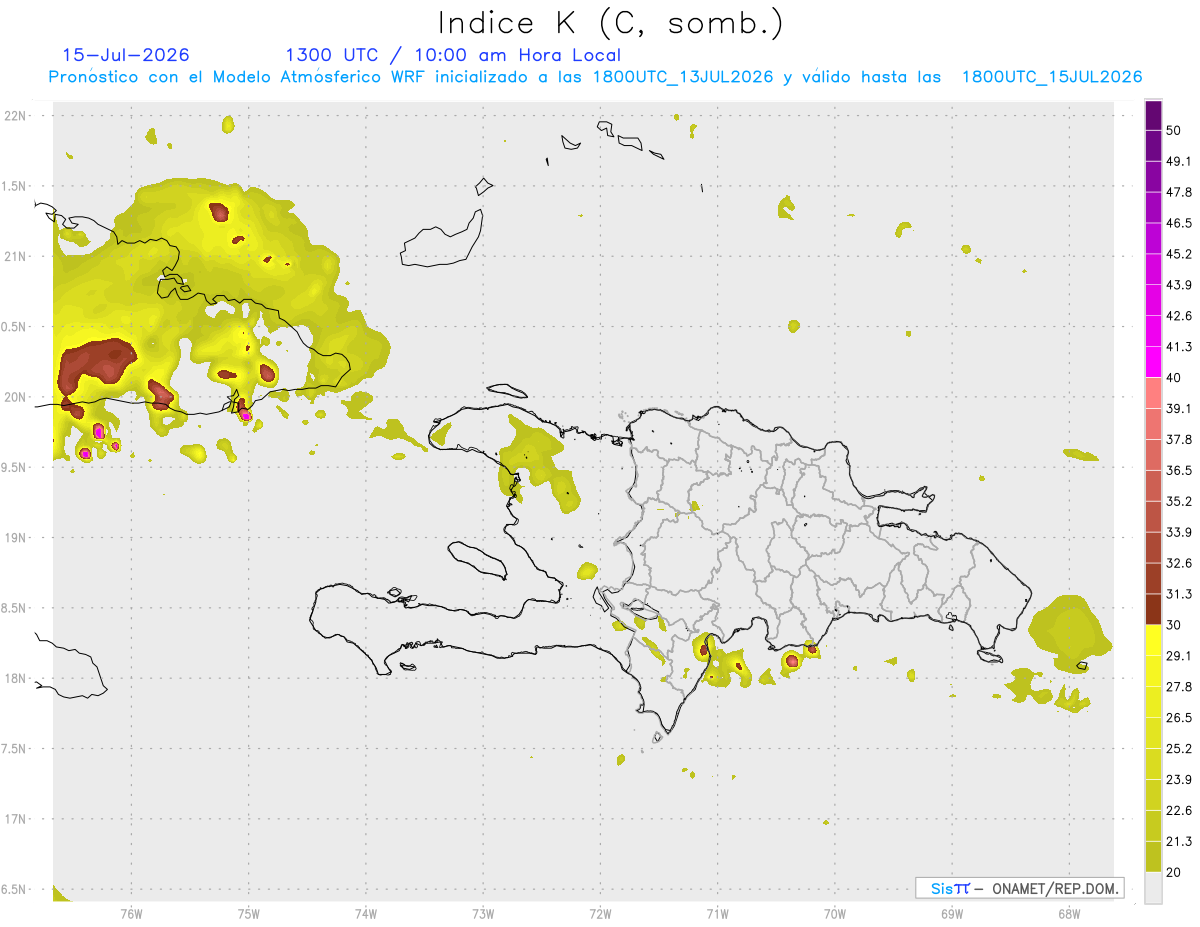Click the "20" color scale value

pos(1174,873)
